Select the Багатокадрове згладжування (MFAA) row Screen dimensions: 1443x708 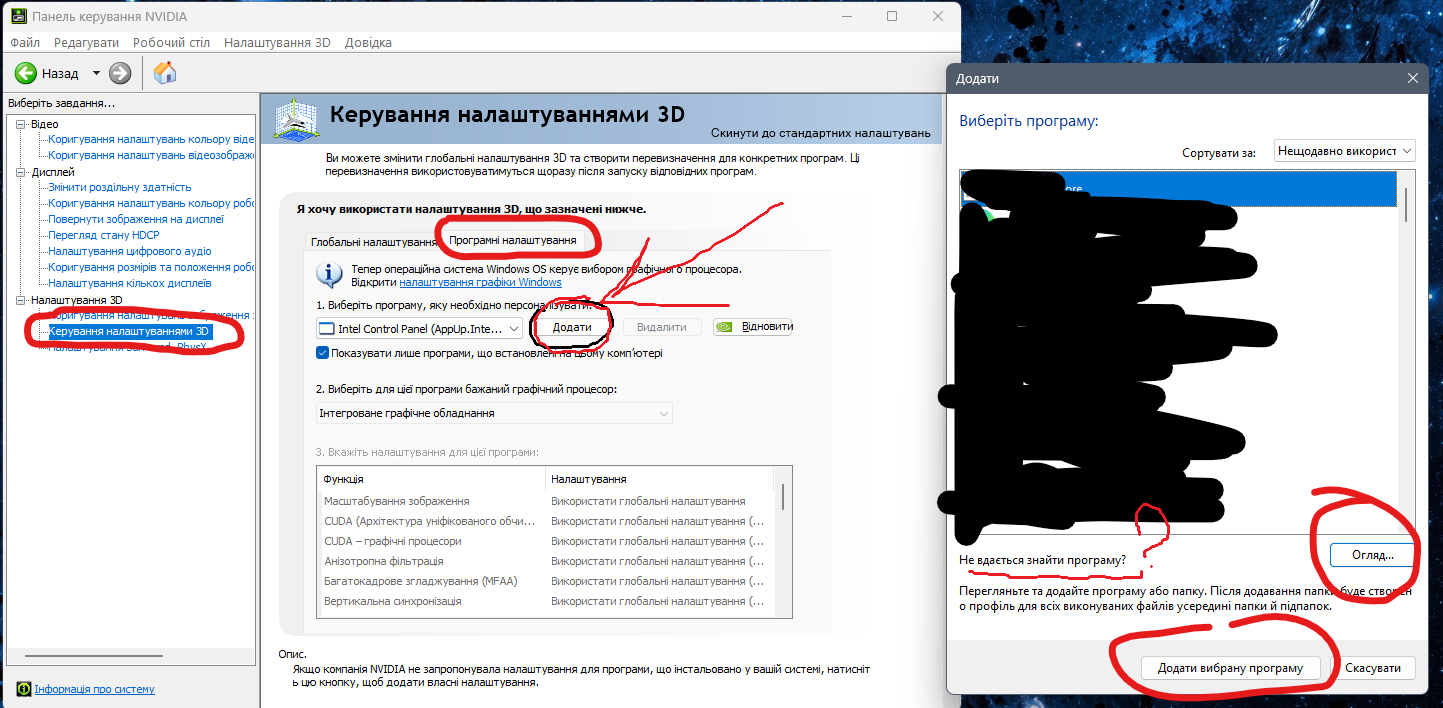[547, 581]
